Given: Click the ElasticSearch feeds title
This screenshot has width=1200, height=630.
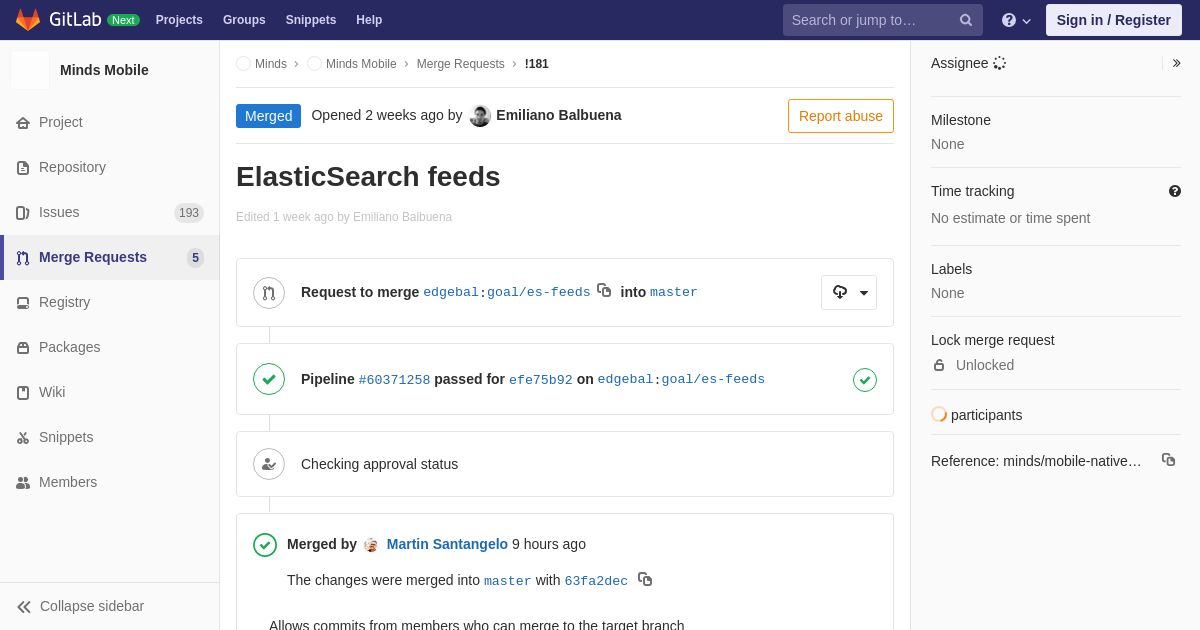Looking at the screenshot, I should pyautogui.click(x=368, y=177).
